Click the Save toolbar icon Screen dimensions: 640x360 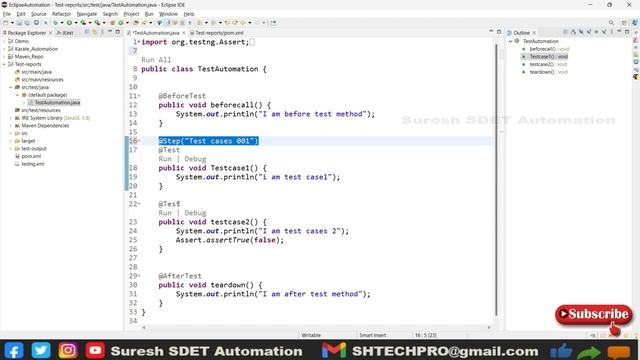[19, 23]
